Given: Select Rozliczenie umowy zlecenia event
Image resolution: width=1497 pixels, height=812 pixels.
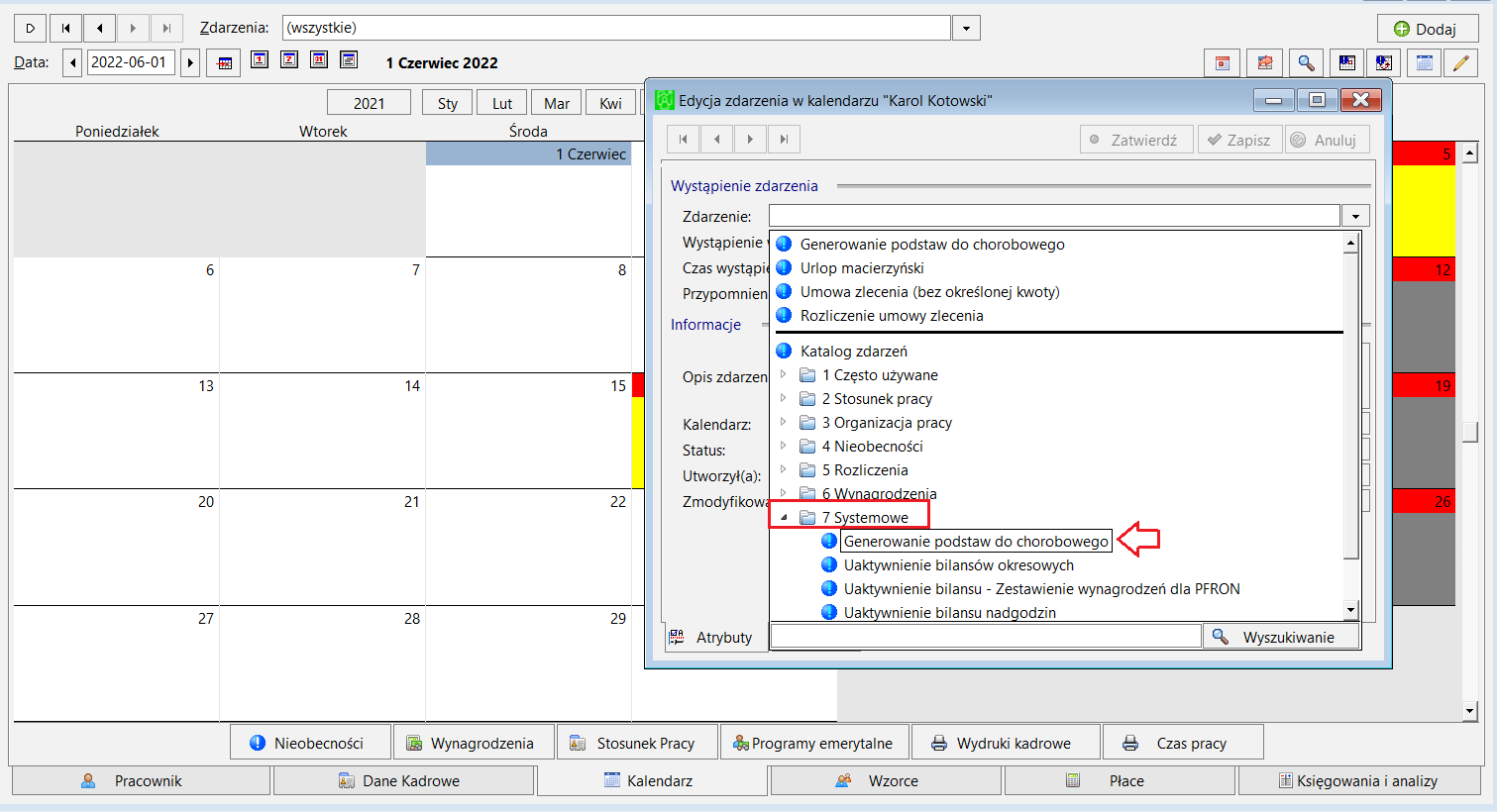Looking at the screenshot, I should (x=892, y=315).
